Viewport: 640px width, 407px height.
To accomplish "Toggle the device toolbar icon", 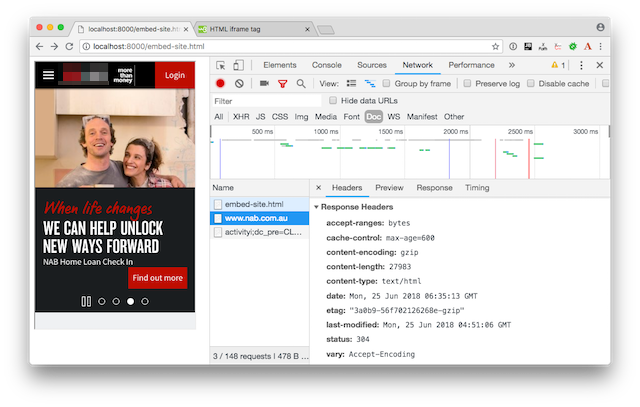I will pyautogui.click(x=238, y=65).
